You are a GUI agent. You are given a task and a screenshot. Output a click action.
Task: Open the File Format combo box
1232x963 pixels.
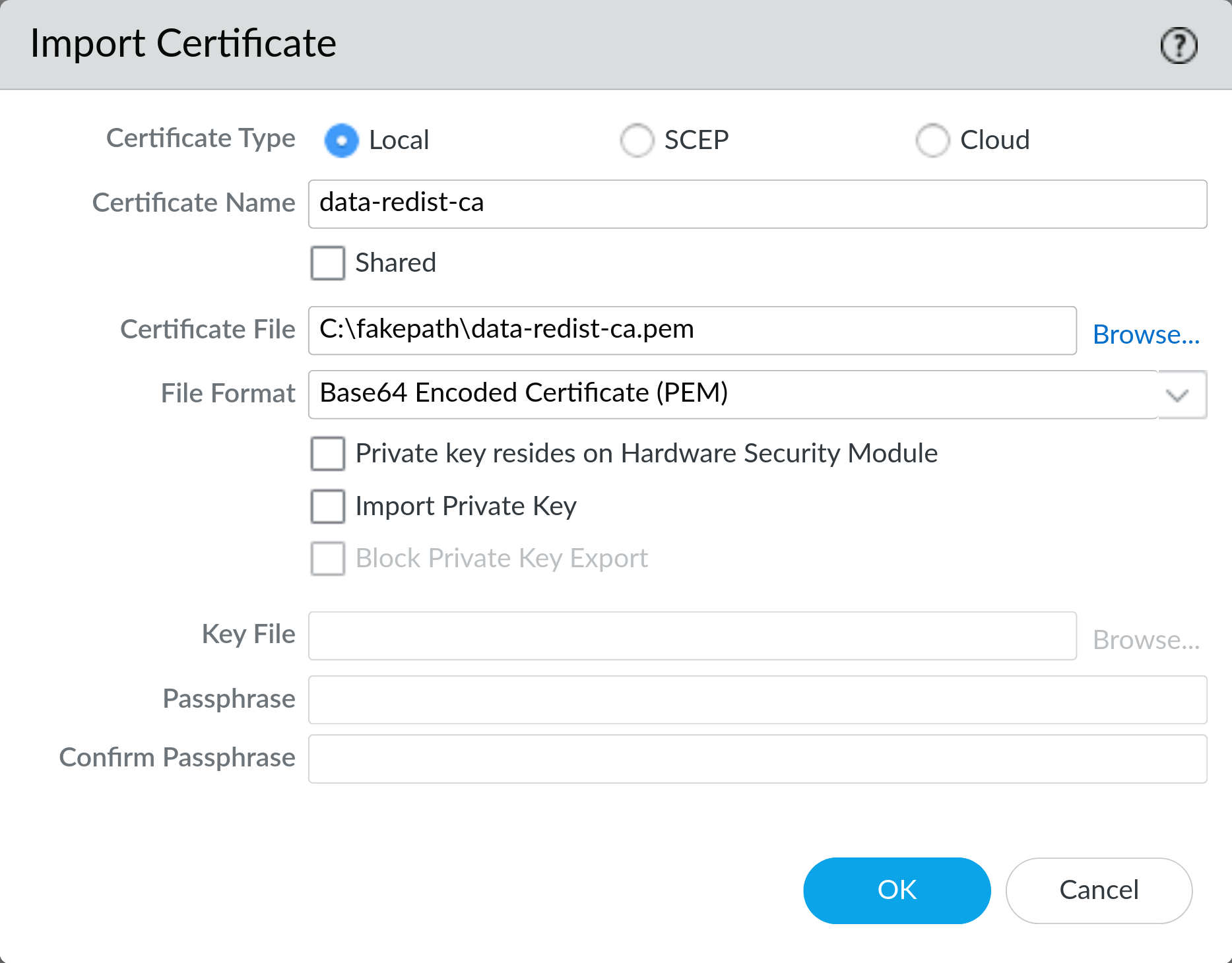pos(726,394)
